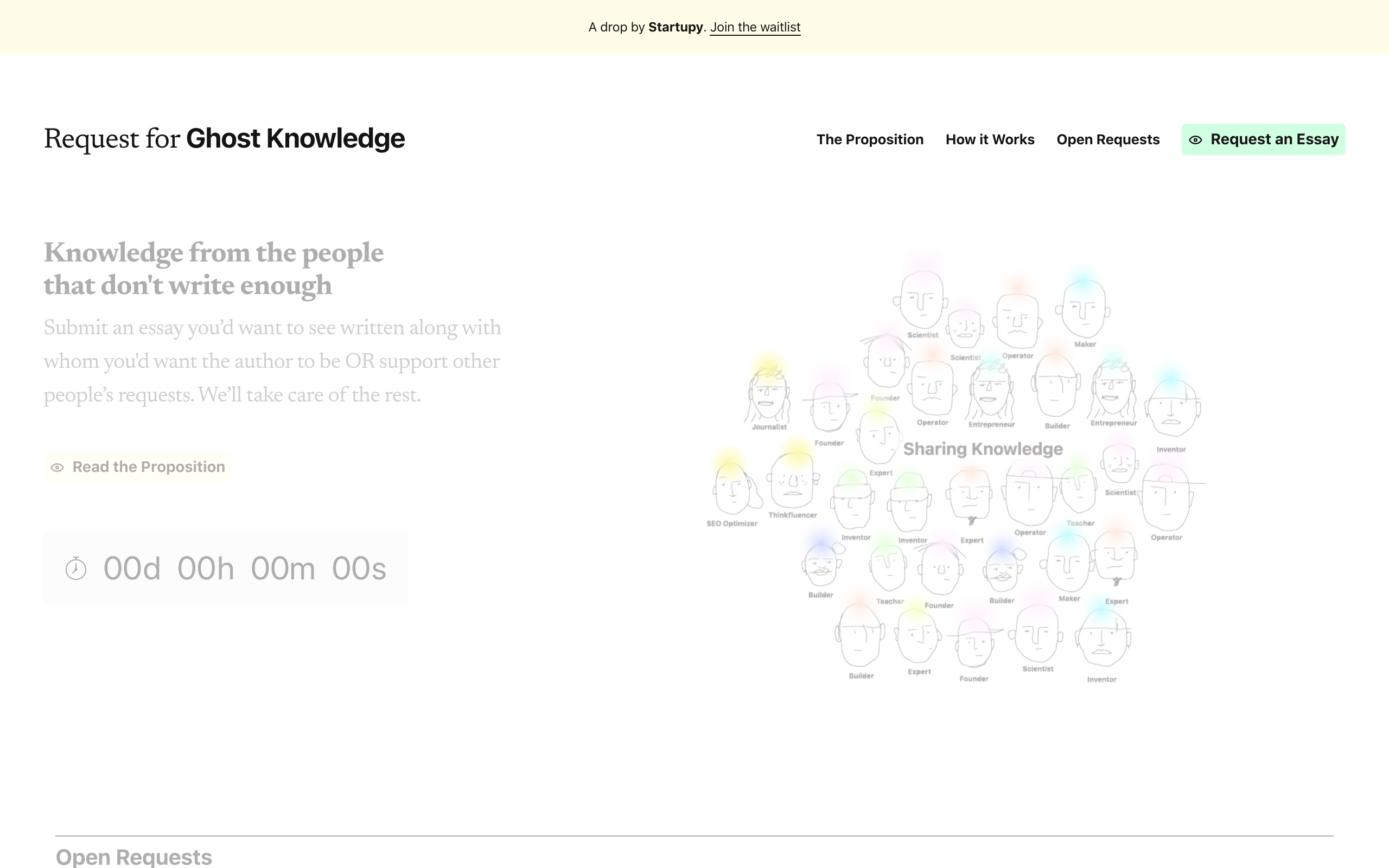Click the Maker face with blue glow at top
Screen dimensions: 1389x868
[1083, 310]
